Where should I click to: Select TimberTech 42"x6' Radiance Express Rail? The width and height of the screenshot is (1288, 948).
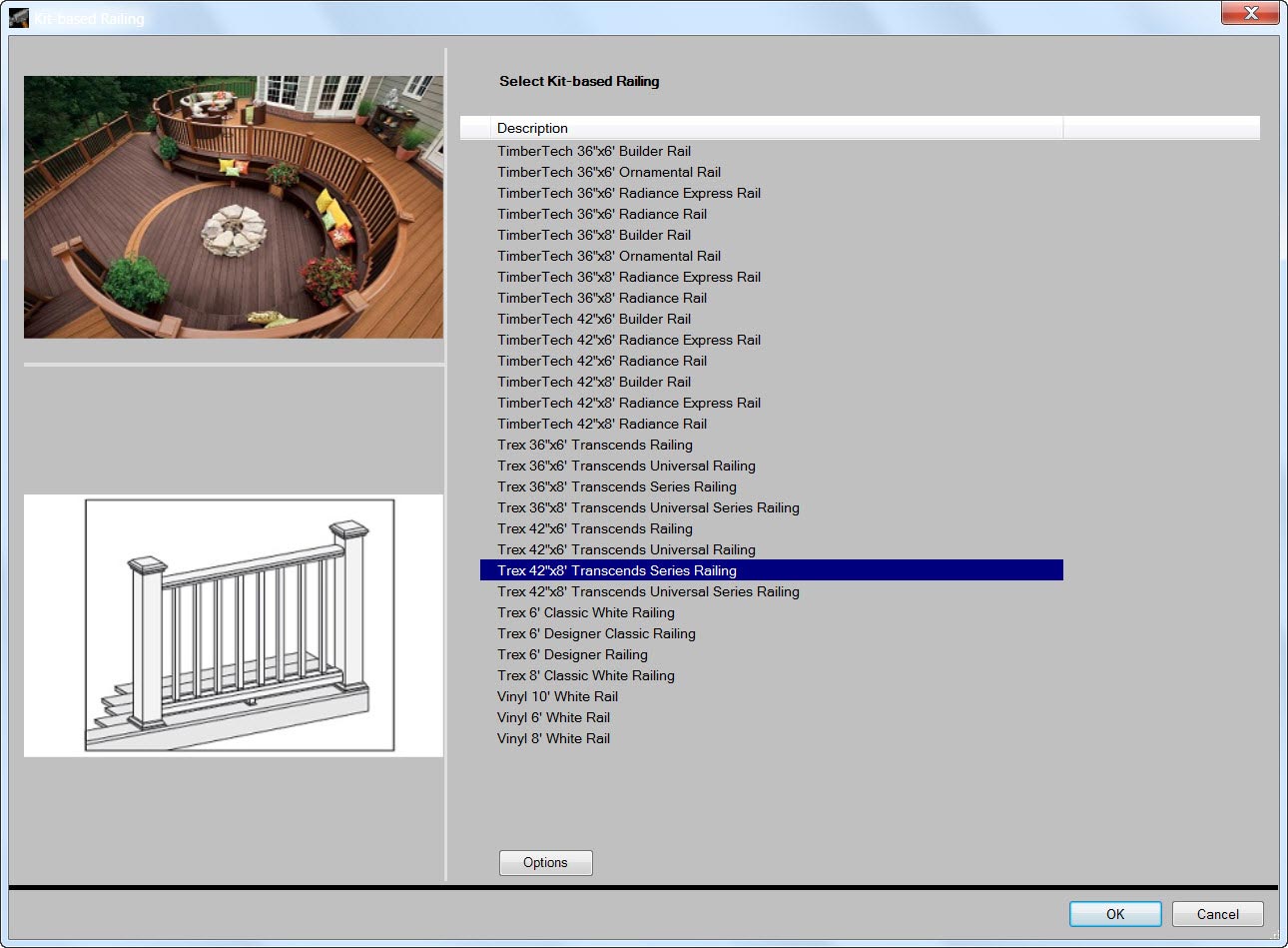[x=629, y=340]
